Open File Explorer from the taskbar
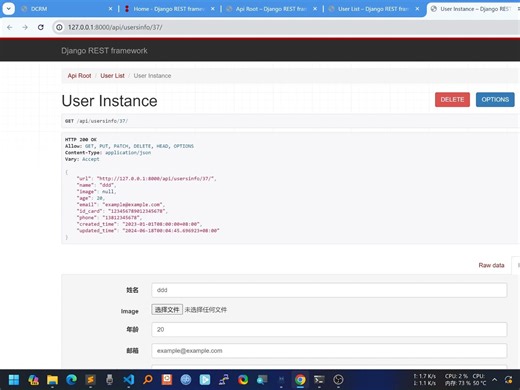The width and height of the screenshot is (520, 390). (x=52, y=380)
